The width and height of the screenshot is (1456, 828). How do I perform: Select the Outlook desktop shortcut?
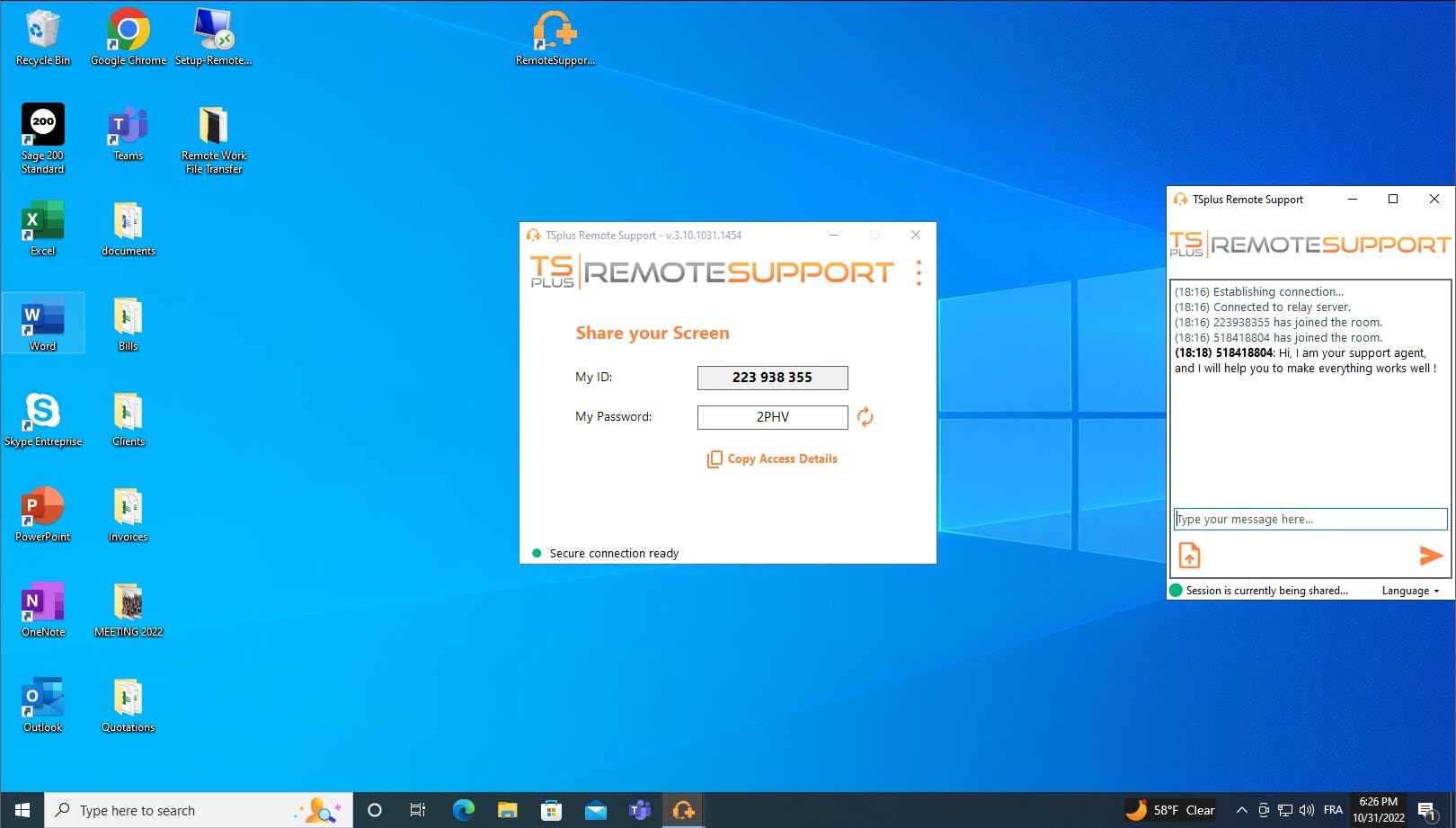pyautogui.click(x=42, y=705)
